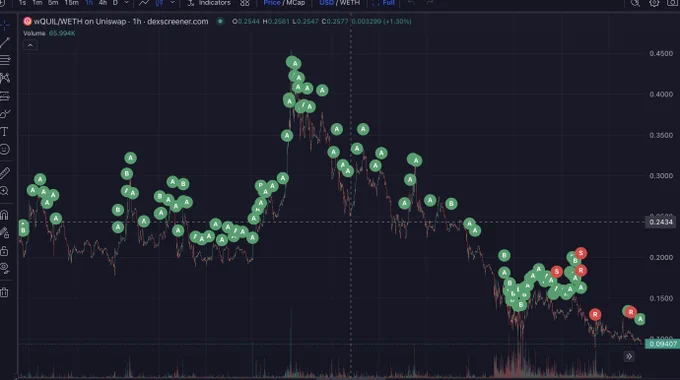Open the chart type dropdown arrow

(173, 3)
